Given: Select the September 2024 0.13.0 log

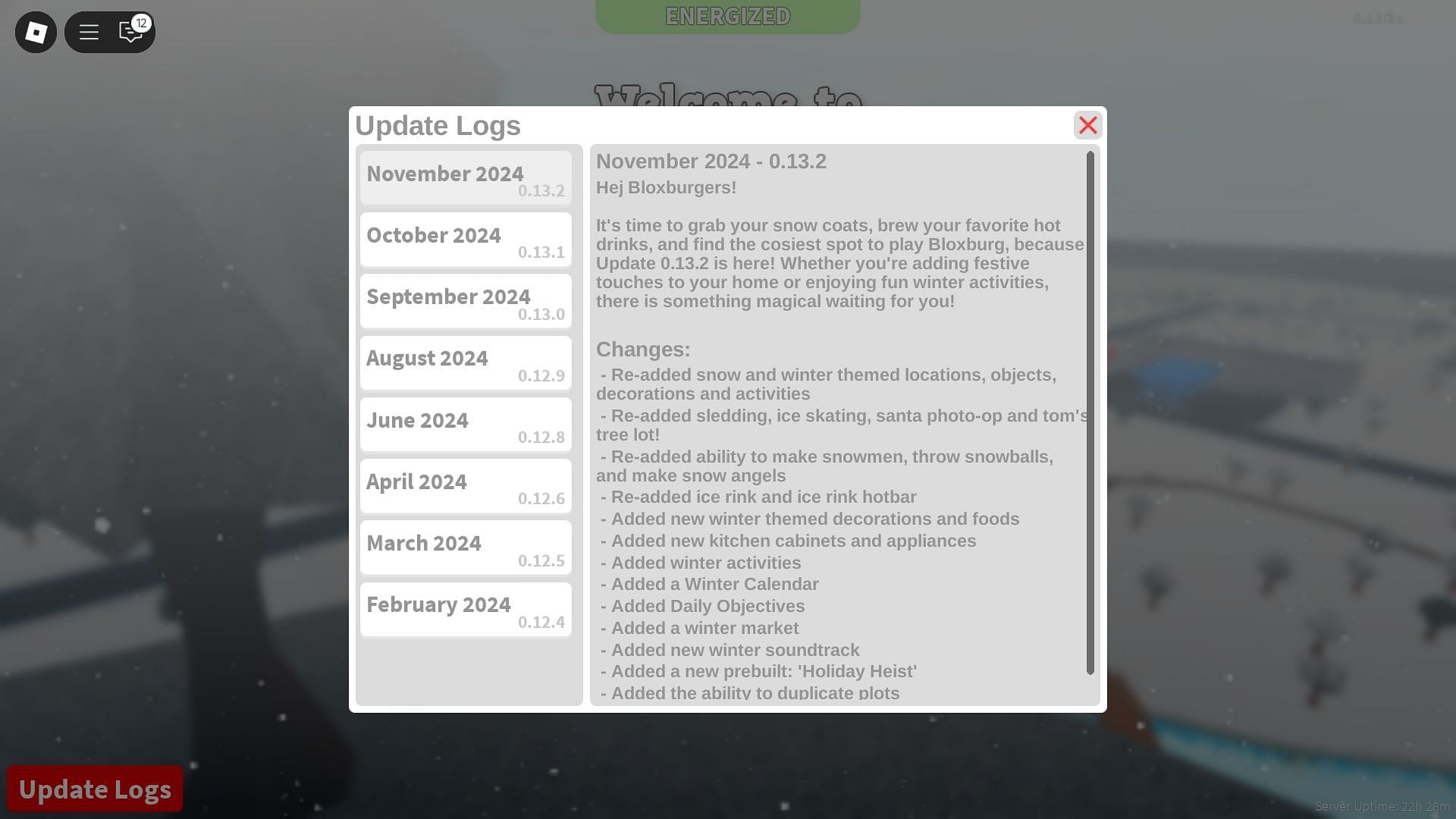Looking at the screenshot, I should [466, 301].
